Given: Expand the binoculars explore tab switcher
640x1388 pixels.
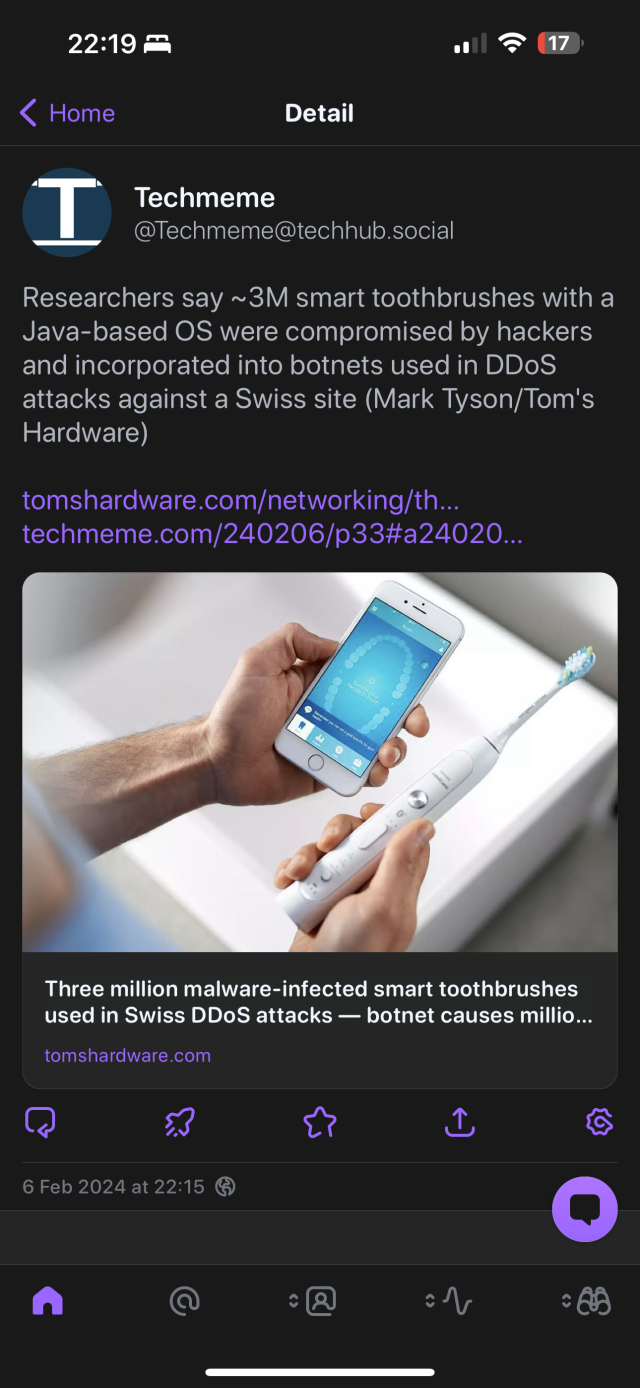Looking at the screenshot, I should (x=587, y=1301).
